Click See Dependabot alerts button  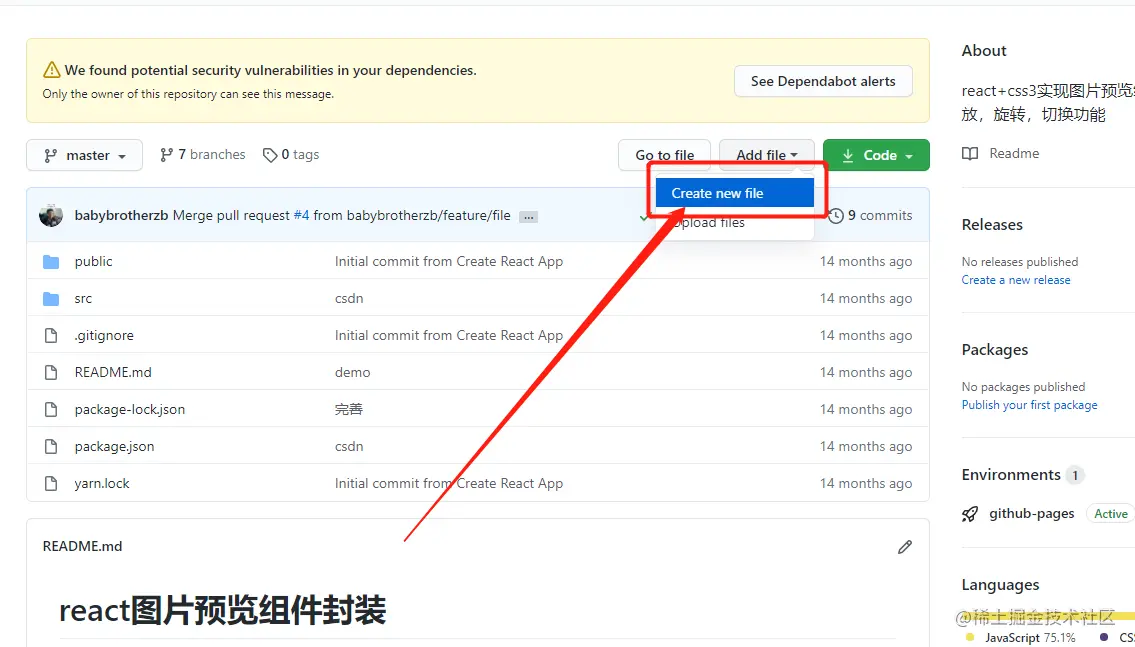point(823,81)
